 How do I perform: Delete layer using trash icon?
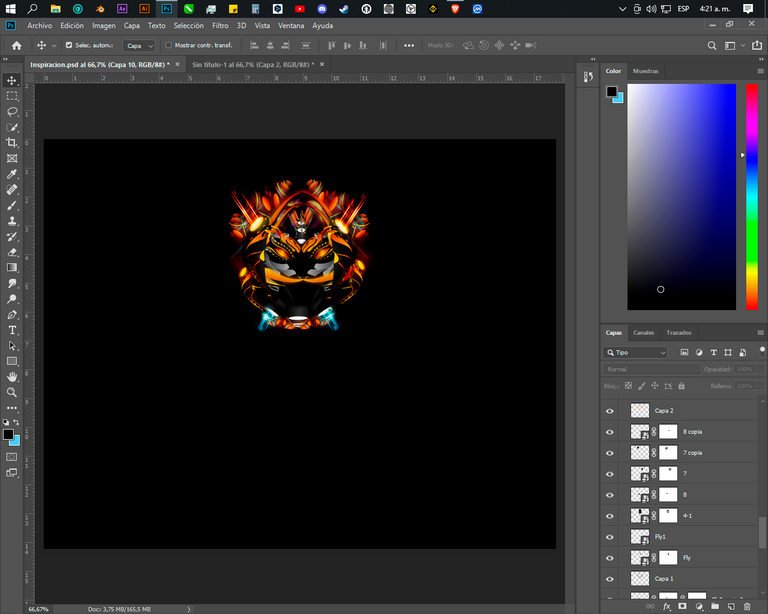747,606
